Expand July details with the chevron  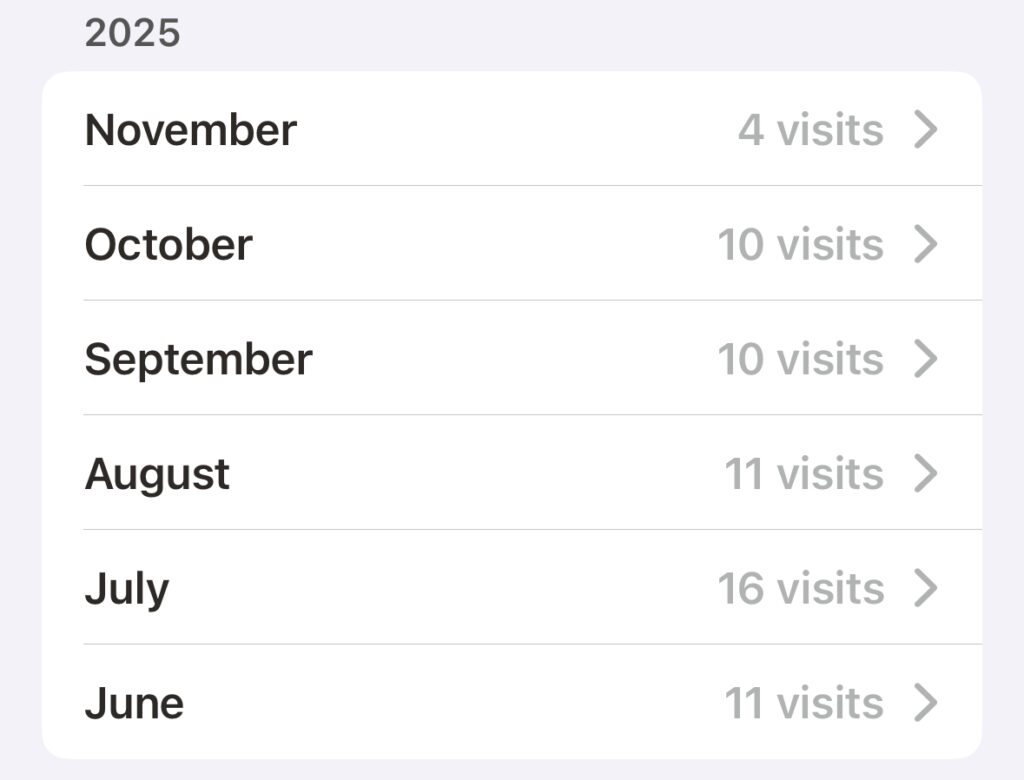point(927,589)
